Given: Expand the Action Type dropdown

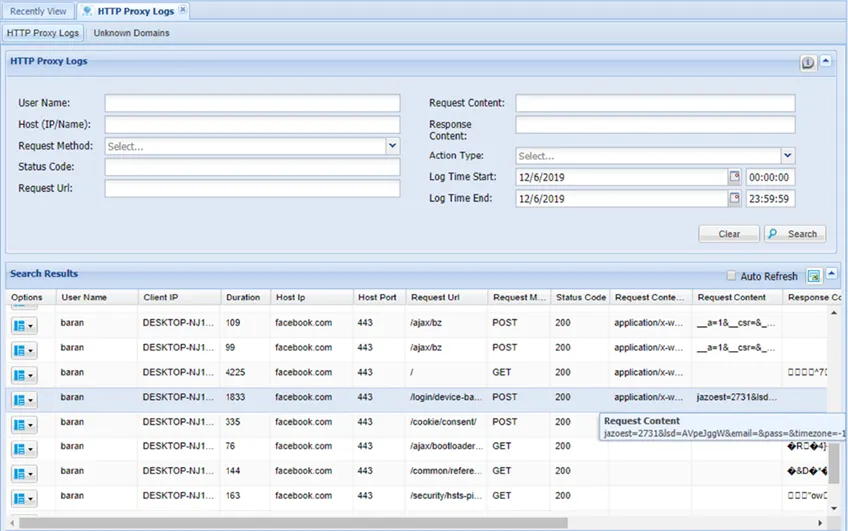Looking at the screenshot, I should point(788,156).
